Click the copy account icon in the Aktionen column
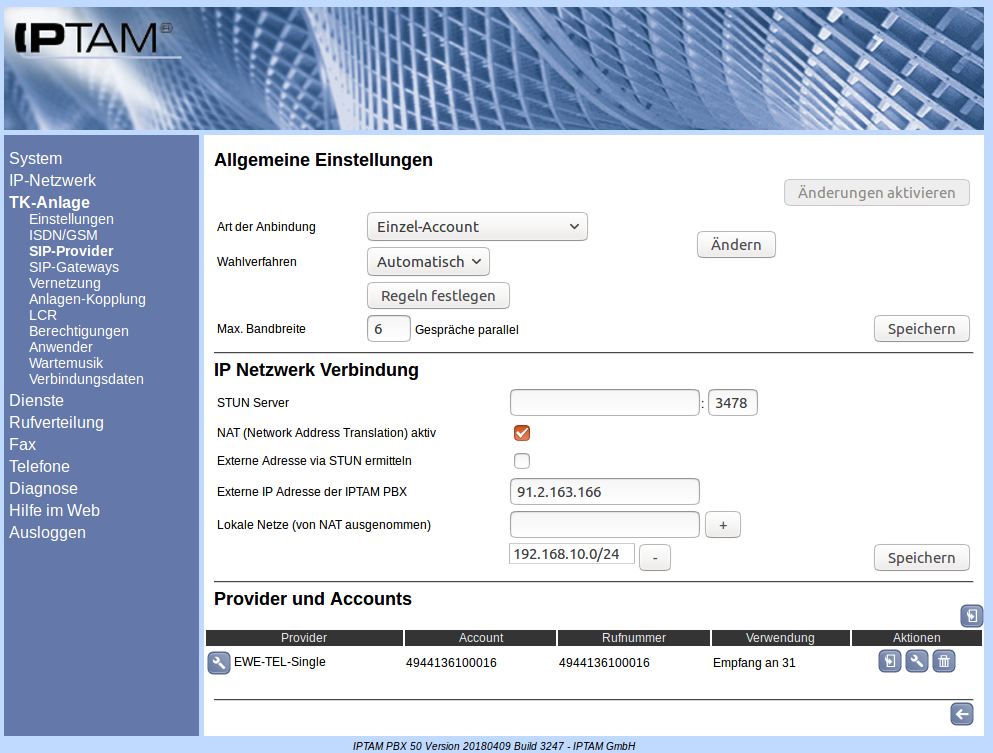Screen dimensions: 993x753 click(890, 661)
